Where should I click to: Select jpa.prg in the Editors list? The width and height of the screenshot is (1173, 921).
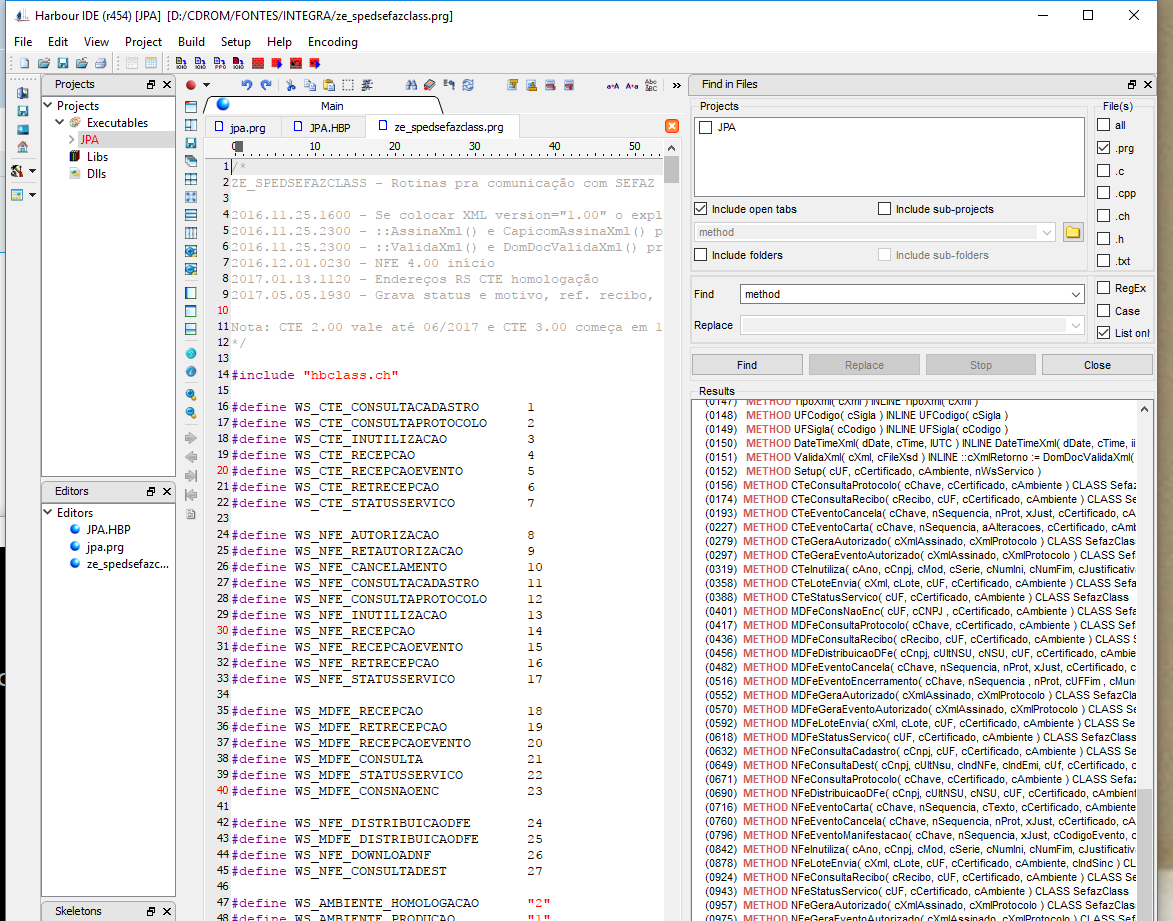coord(104,547)
